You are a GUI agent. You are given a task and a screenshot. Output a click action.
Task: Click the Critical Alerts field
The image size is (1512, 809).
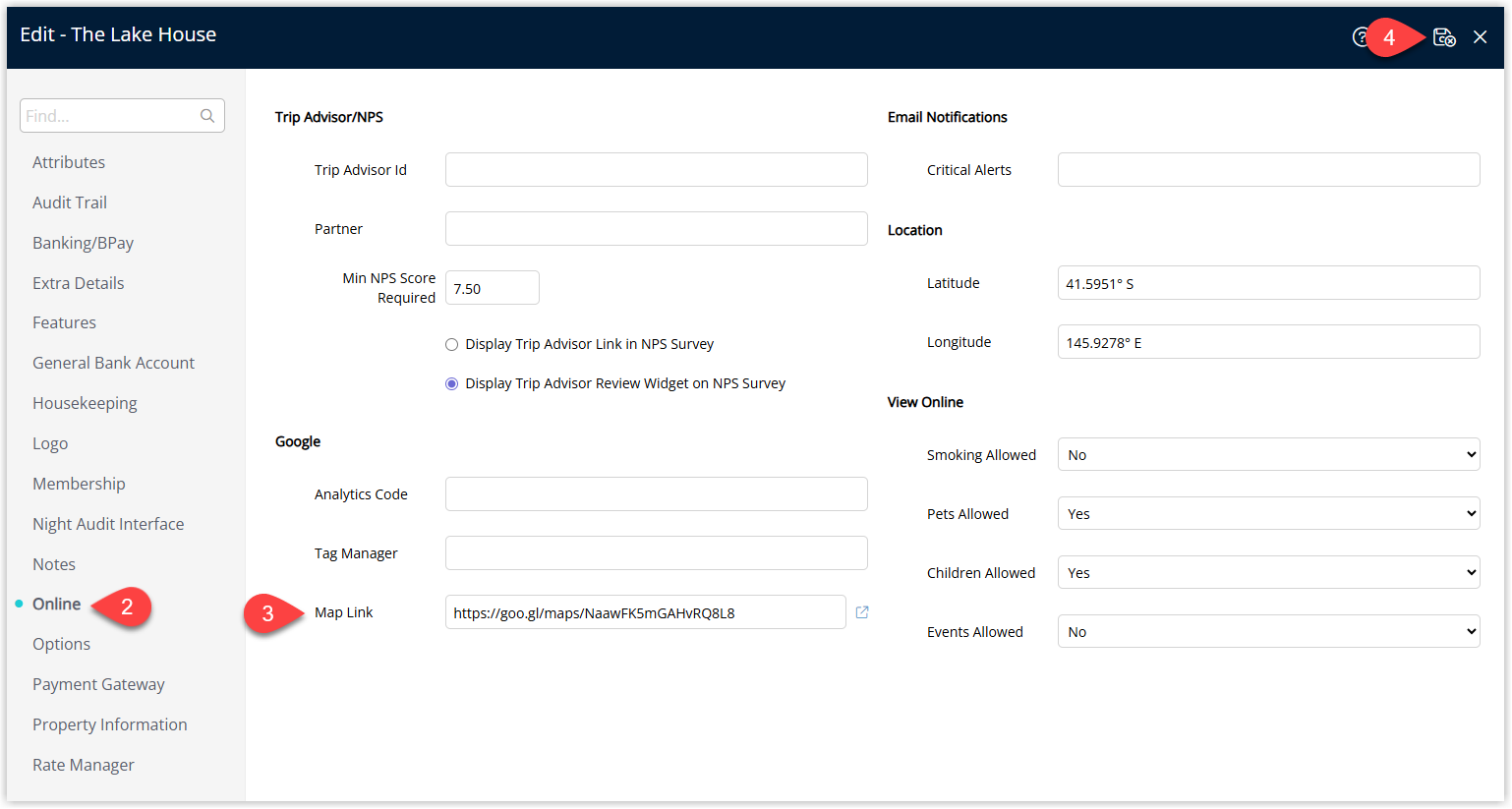click(x=1269, y=169)
